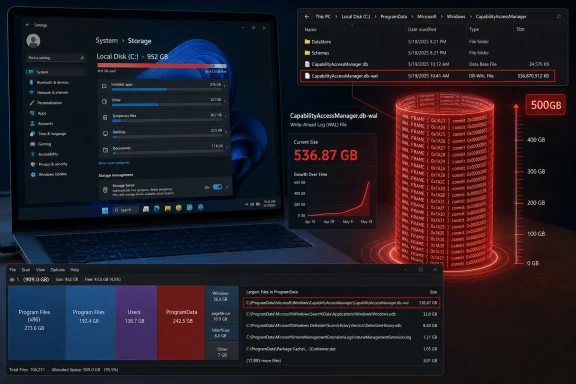Click the search magnifier in Find a setting

[82, 58]
